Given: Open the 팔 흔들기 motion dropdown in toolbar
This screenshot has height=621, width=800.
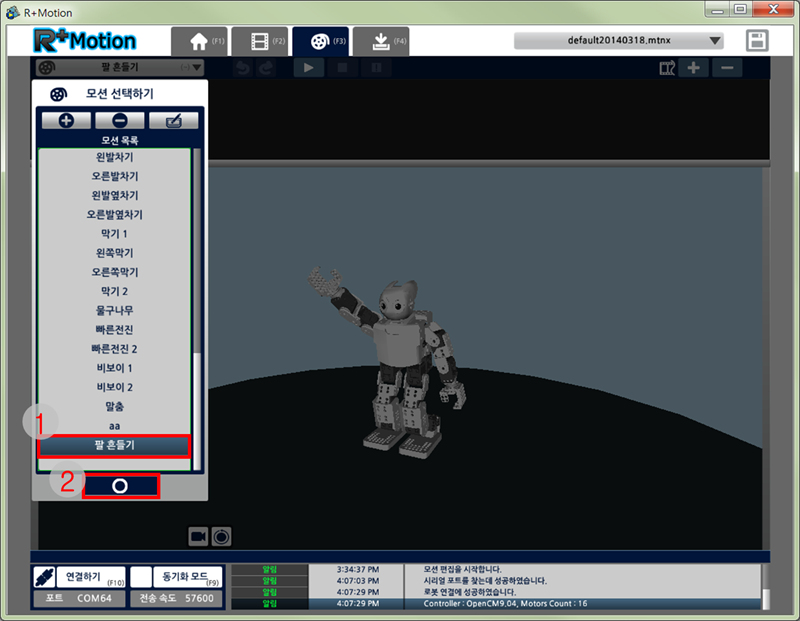Looking at the screenshot, I should (120, 67).
